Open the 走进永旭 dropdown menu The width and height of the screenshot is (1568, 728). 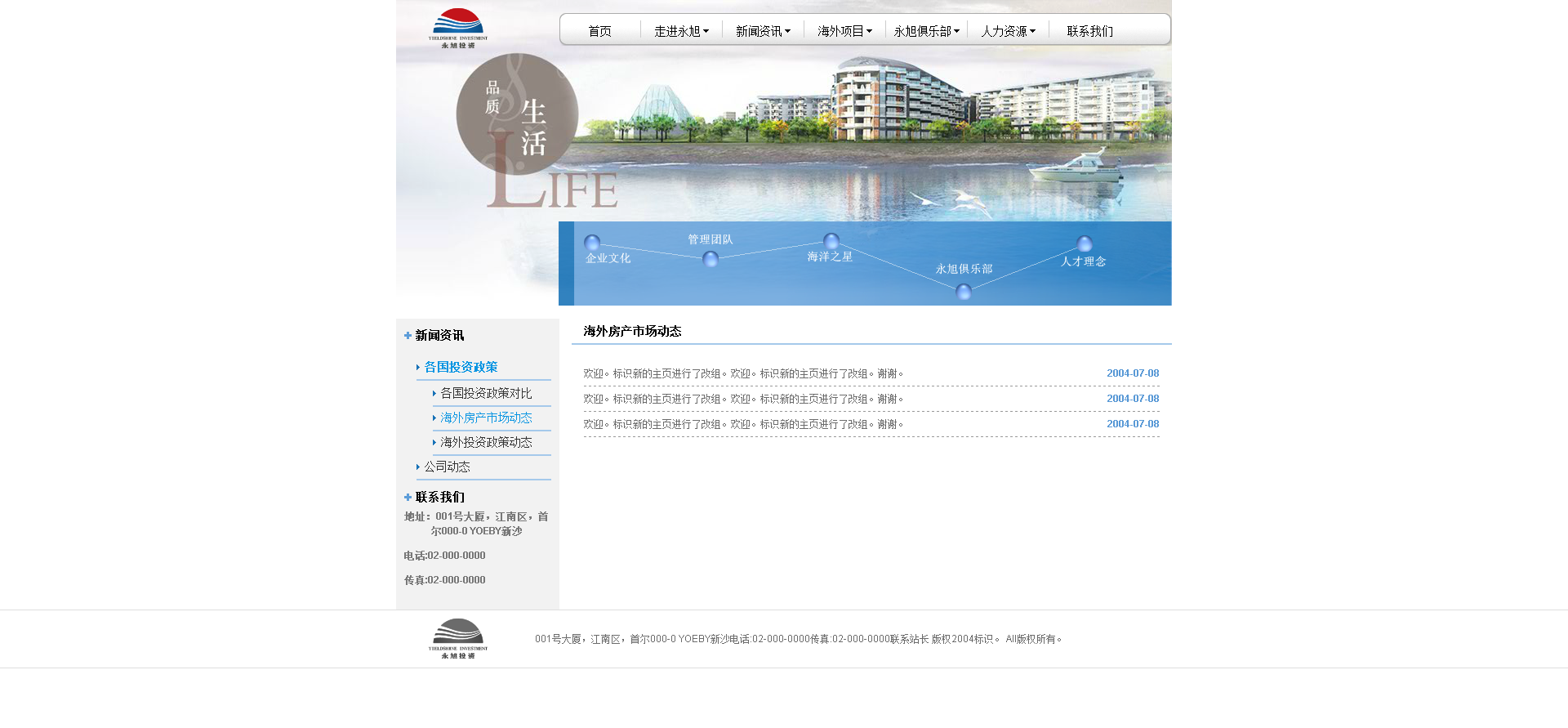[x=681, y=31]
